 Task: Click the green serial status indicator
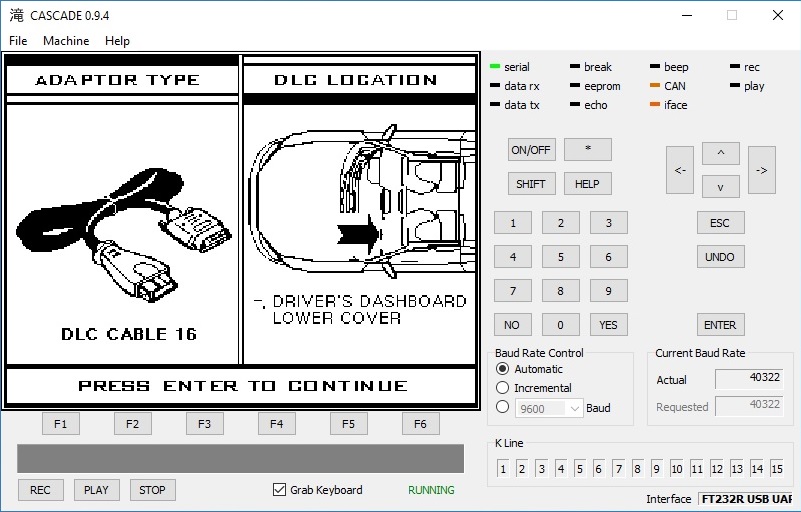coord(495,67)
